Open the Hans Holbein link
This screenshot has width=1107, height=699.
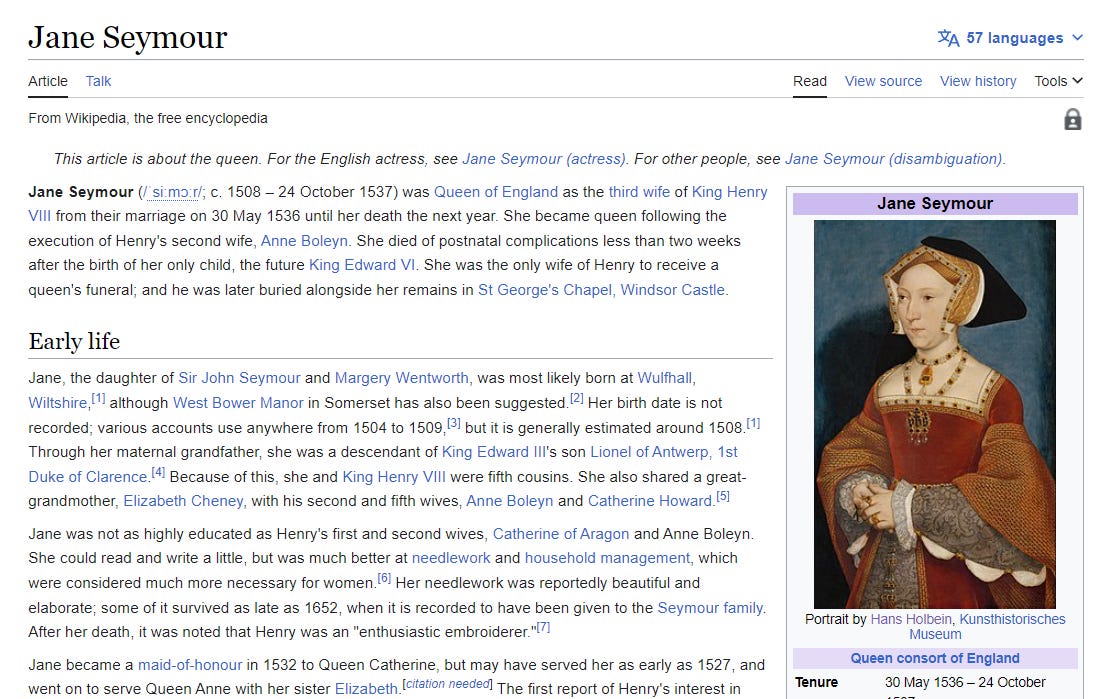coord(911,619)
